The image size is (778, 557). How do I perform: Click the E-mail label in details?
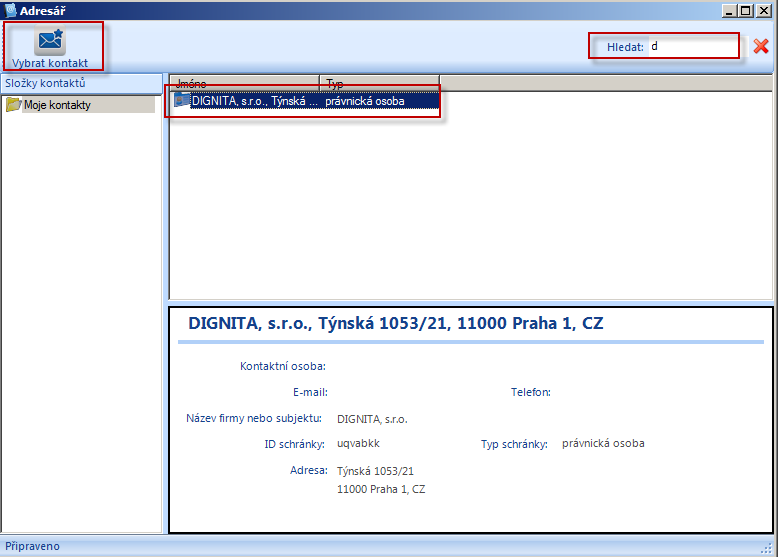310,392
